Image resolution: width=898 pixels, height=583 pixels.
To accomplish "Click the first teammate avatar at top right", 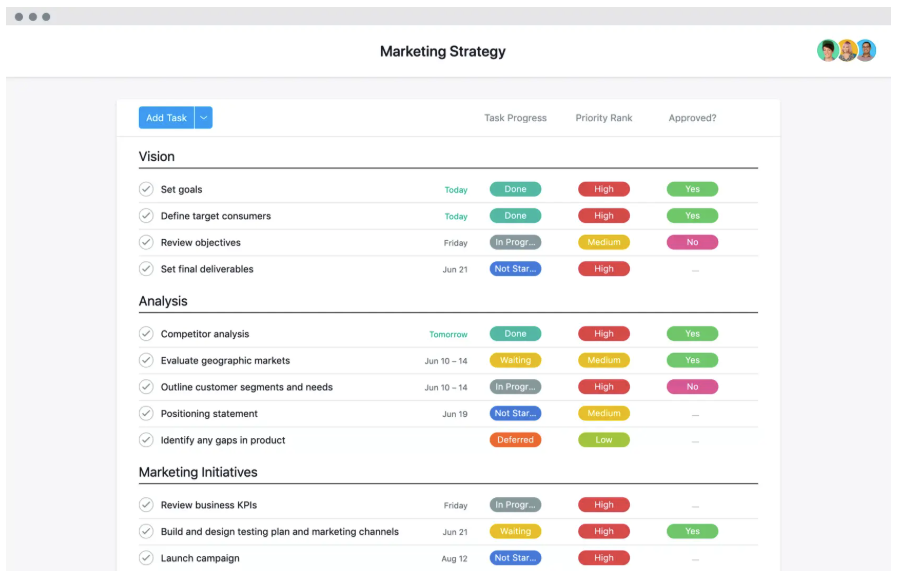I will [827, 51].
